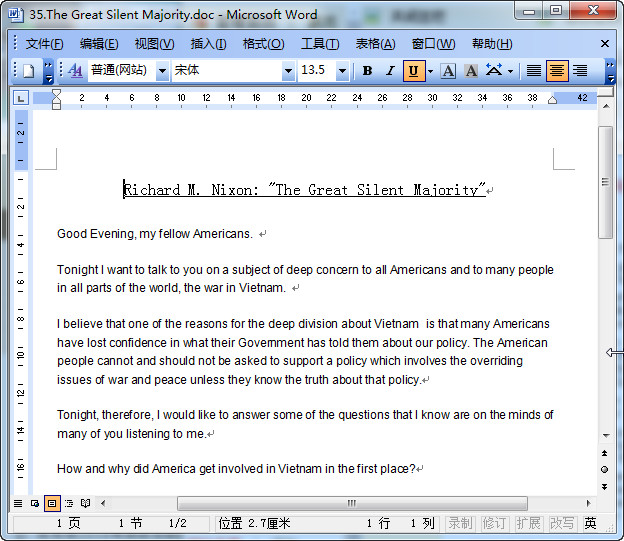624x541 pixels.
Task: Click the Character Scaling icon
Action: (494, 71)
